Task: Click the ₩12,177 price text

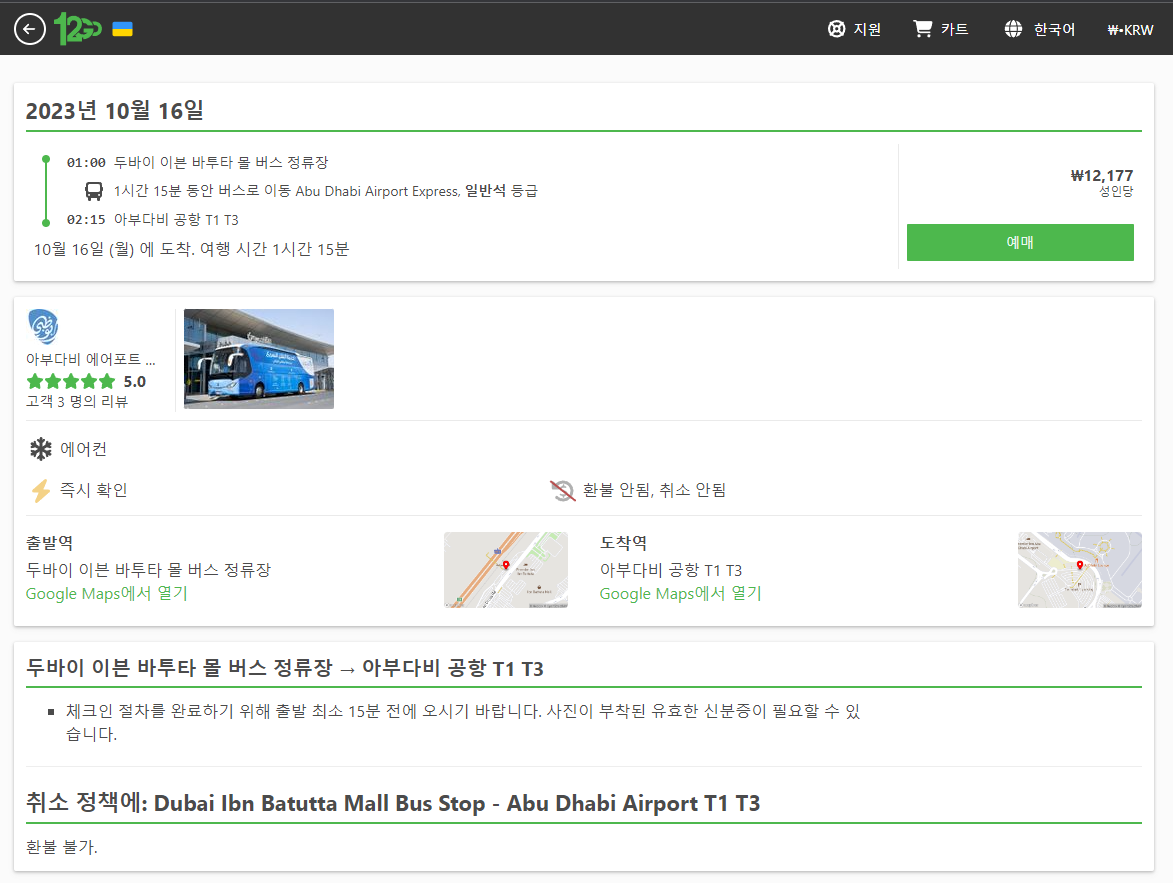Action: (x=1102, y=176)
